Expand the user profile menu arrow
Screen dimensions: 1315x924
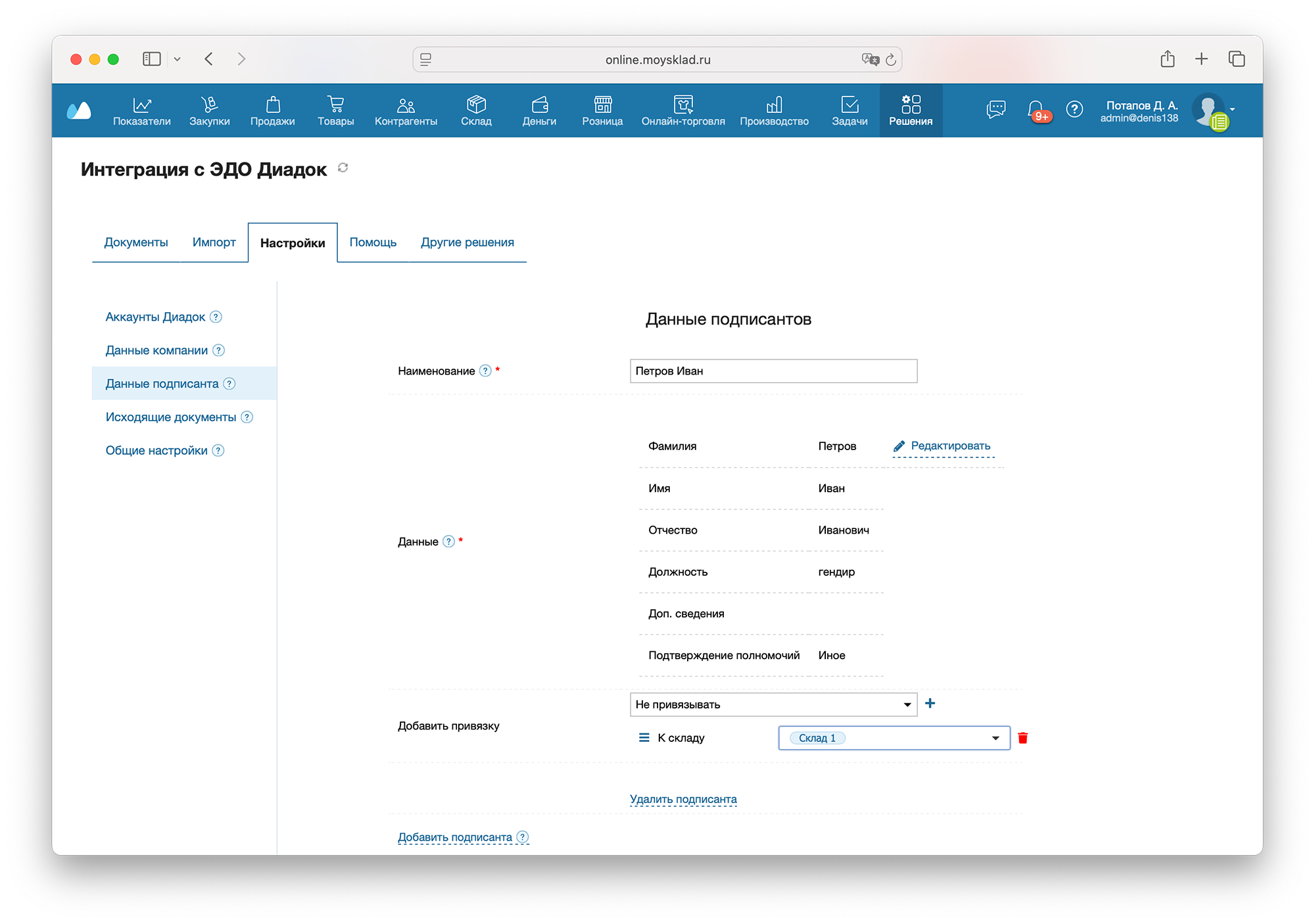point(1232,110)
